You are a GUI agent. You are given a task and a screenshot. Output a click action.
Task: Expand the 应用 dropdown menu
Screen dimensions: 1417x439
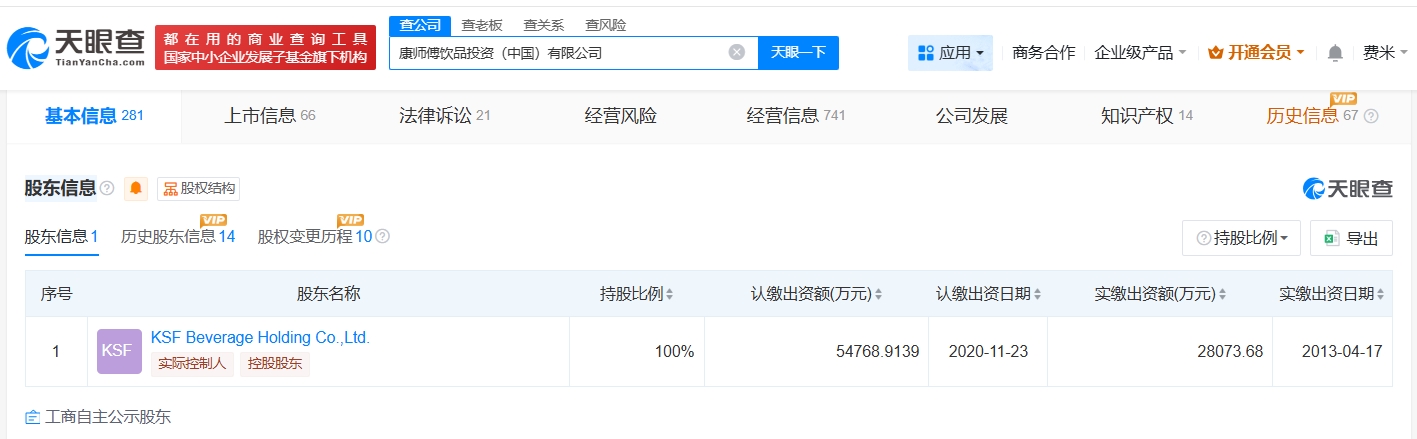pos(950,53)
